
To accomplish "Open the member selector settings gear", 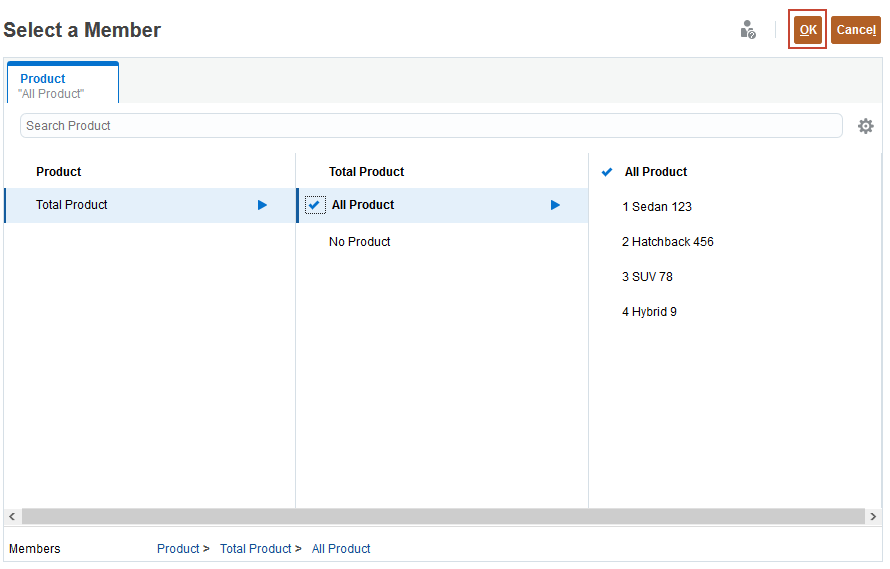I will [x=866, y=126].
